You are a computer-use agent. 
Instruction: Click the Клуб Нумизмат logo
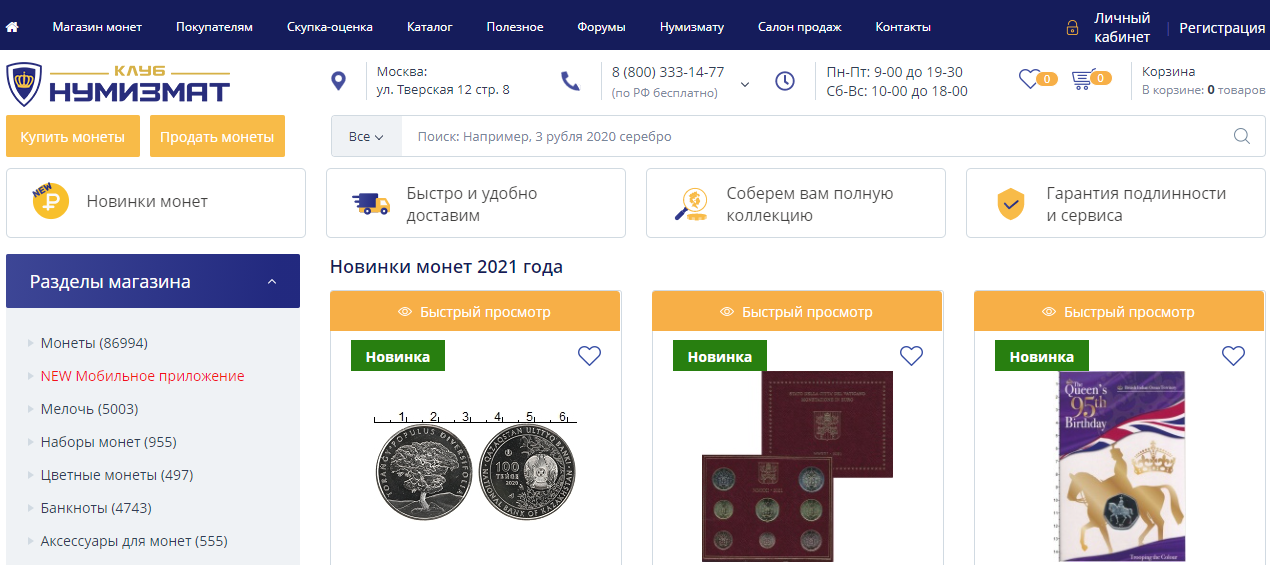(118, 85)
